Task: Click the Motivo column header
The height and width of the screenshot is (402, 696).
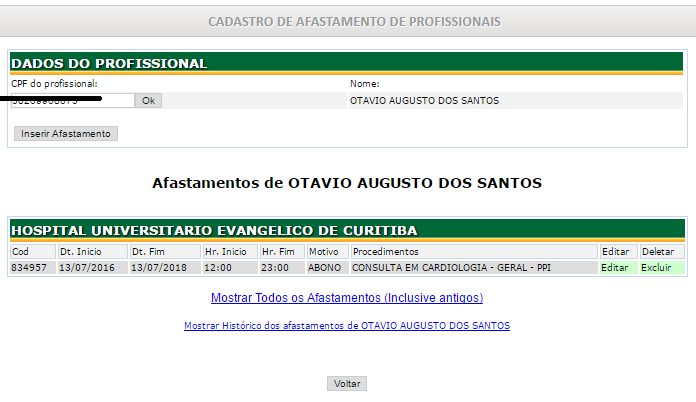Action: click(x=328, y=252)
